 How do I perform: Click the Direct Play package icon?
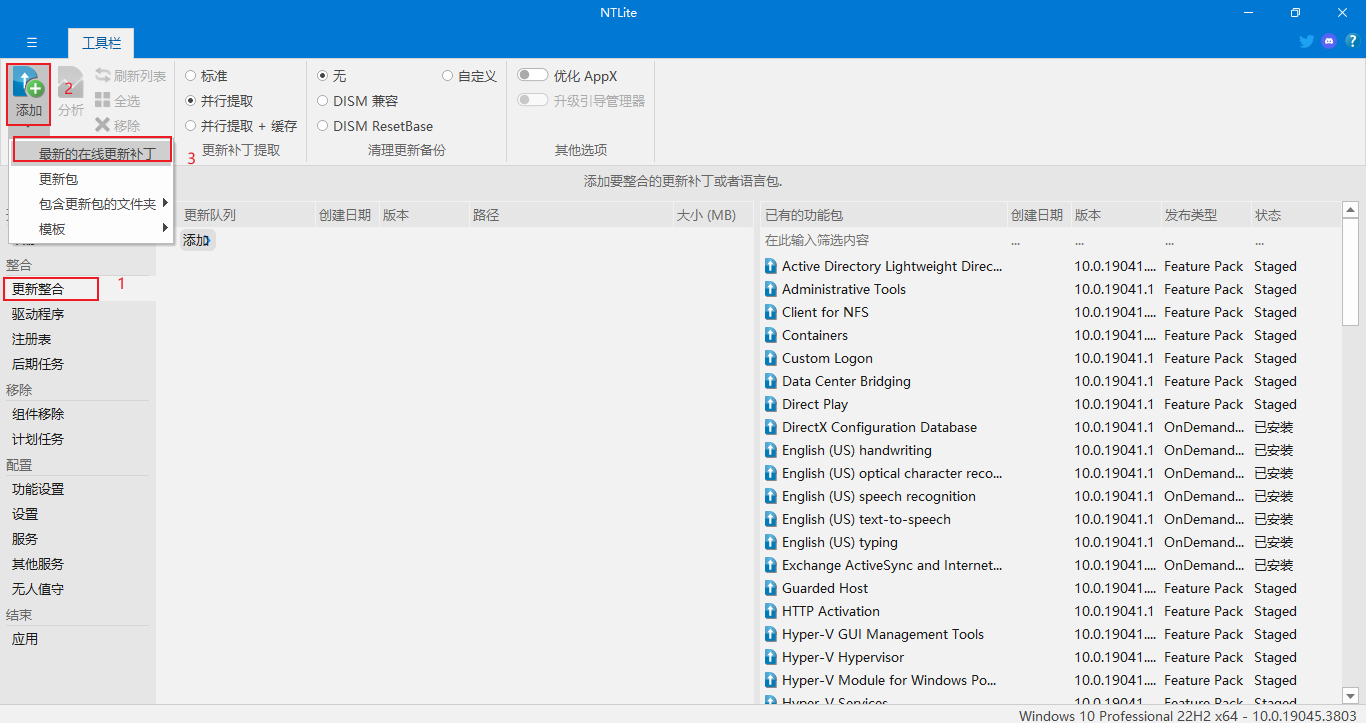point(771,404)
